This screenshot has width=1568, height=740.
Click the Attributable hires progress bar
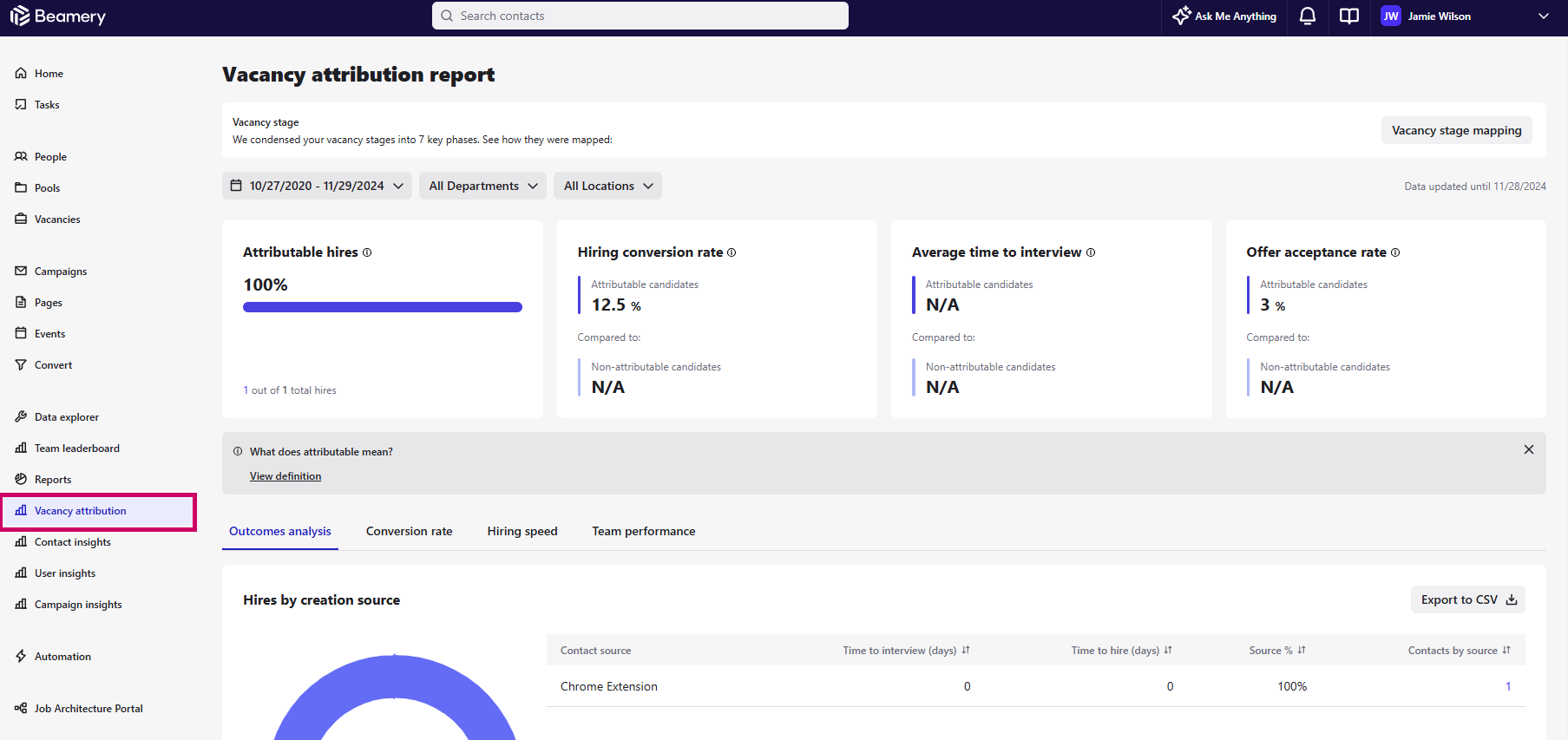pos(382,307)
